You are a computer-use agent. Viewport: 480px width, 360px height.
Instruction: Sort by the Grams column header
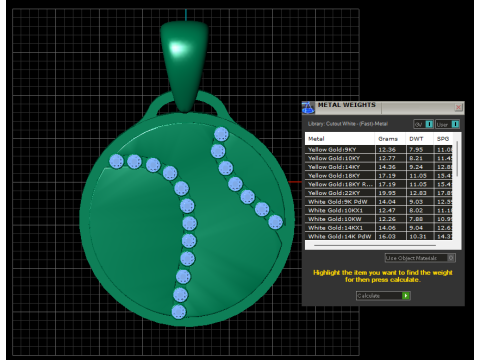pyautogui.click(x=390, y=139)
